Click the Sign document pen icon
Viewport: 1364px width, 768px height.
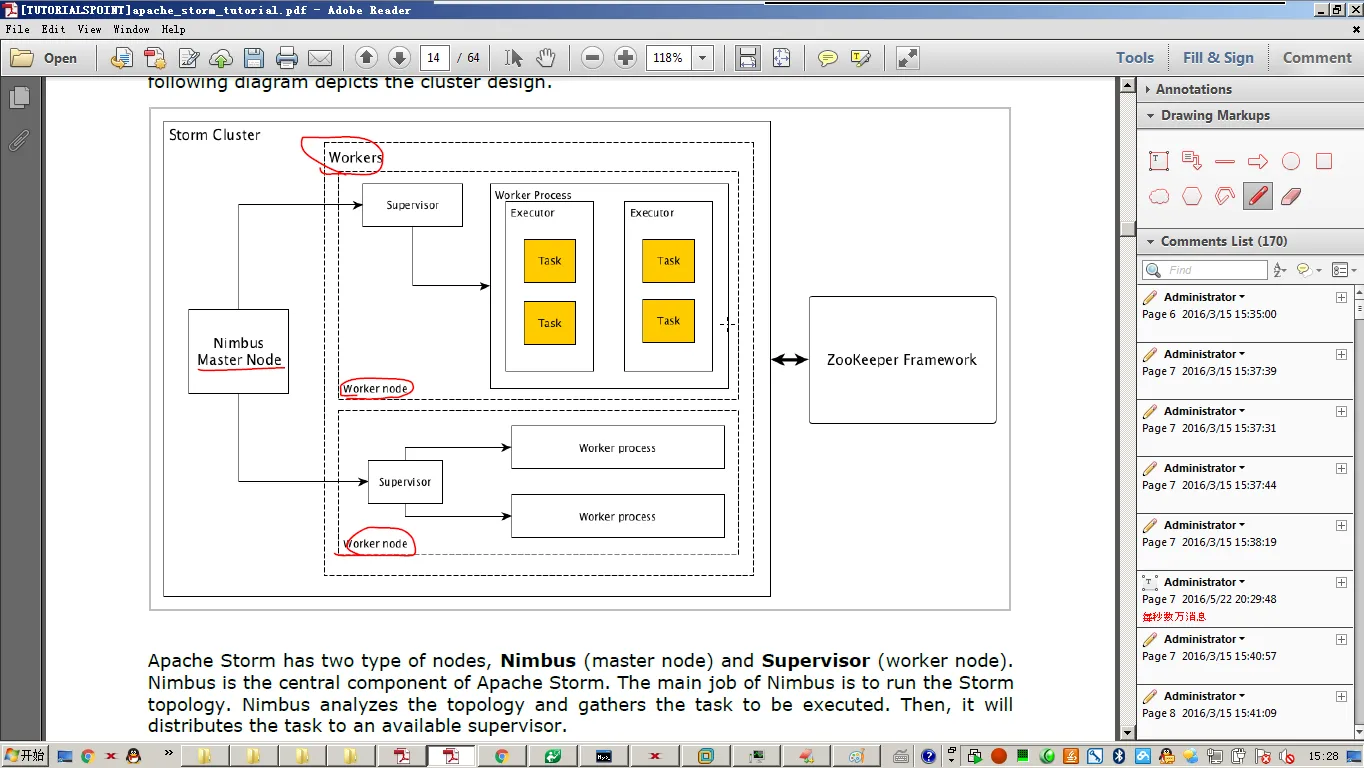[188, 58]
